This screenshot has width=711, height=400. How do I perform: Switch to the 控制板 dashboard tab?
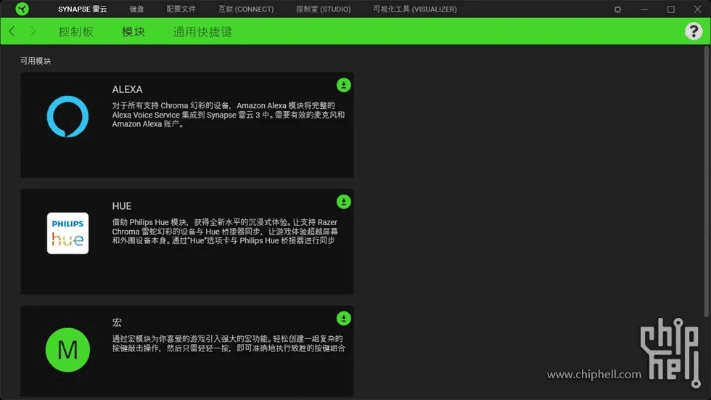pos(76,32)
